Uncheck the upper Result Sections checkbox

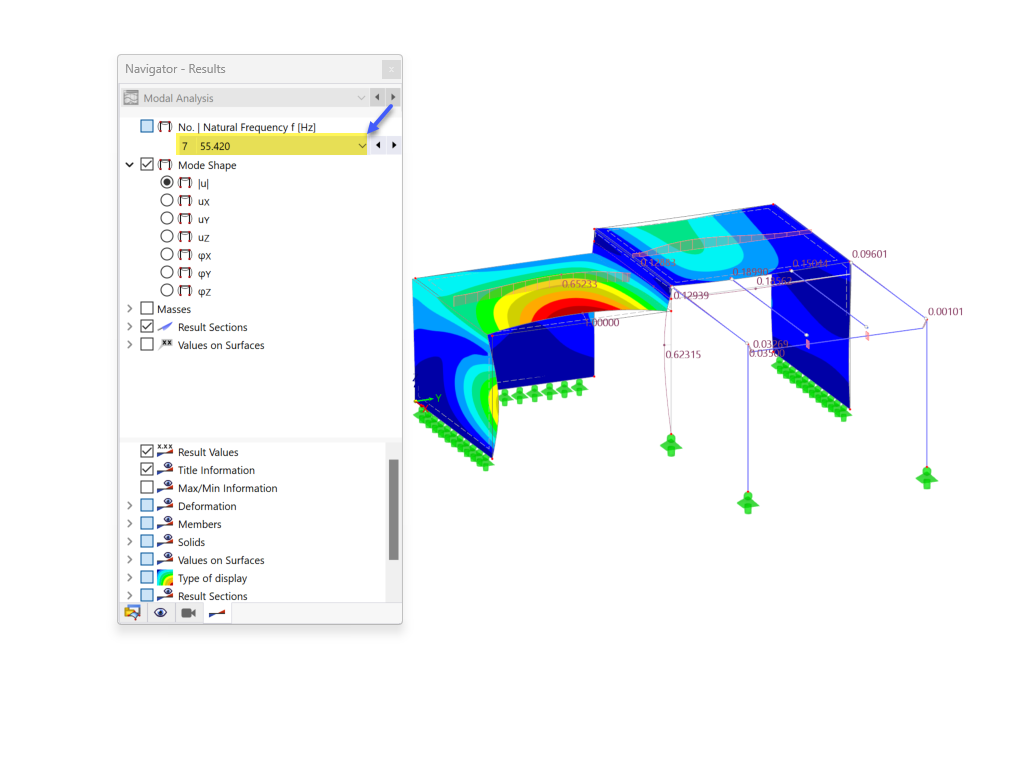[147, 327]
